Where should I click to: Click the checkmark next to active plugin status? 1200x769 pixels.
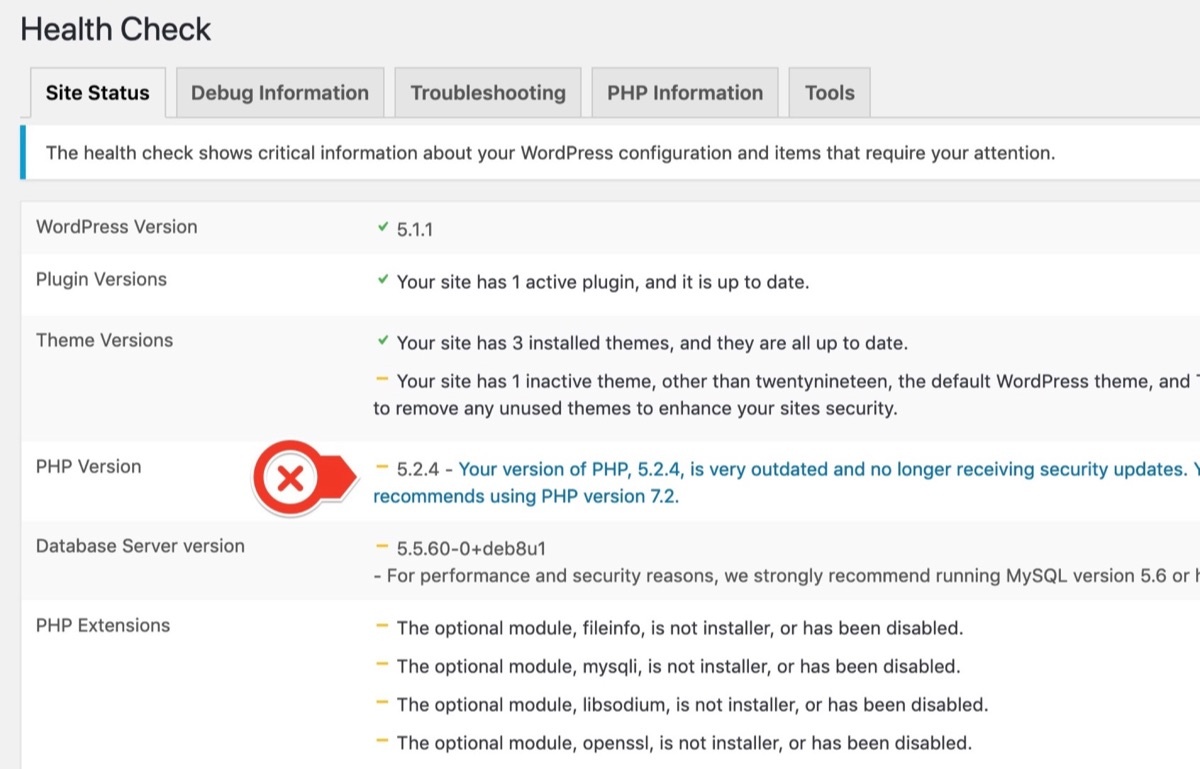(x=383, y=281)
